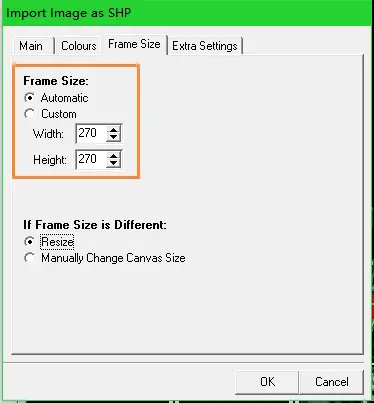374x403 pixels.
Task: Decrease Width with the down arrow
Action: pyautogui.click(x=114, y=137)
